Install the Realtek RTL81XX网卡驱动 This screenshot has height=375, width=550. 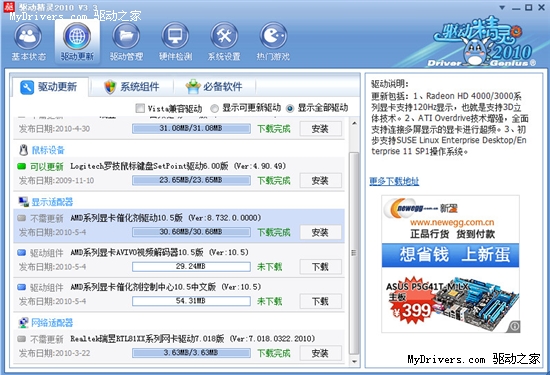coord(320,353)
